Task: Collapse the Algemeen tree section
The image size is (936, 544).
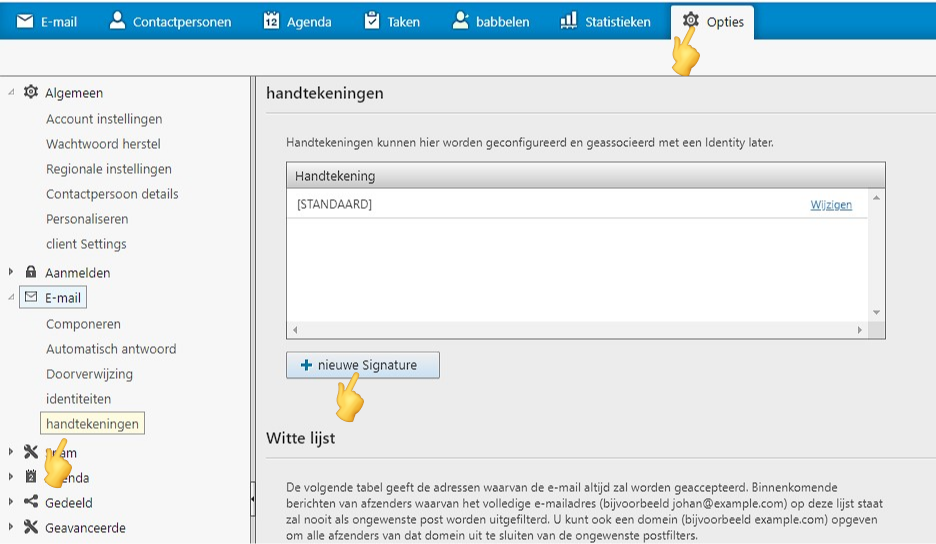Action: pos(11,92)
